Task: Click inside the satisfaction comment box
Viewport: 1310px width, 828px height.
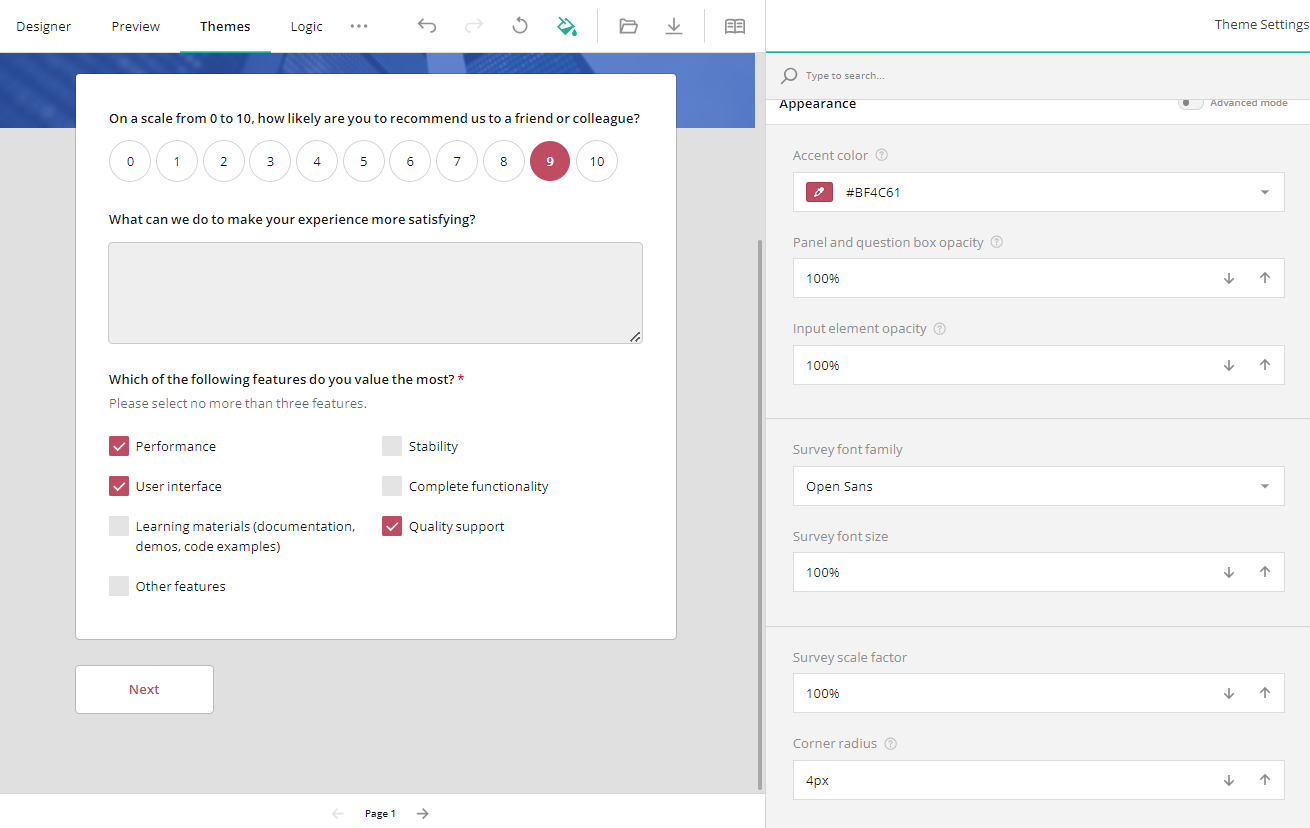Action: point(375,292)
